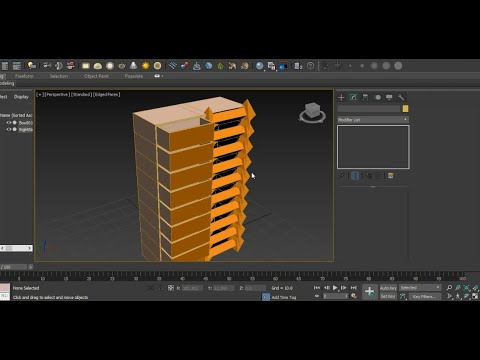480x360 pixels.
Task: Click the dome-shaped icon in toolbar
Action: coord(98,66)
